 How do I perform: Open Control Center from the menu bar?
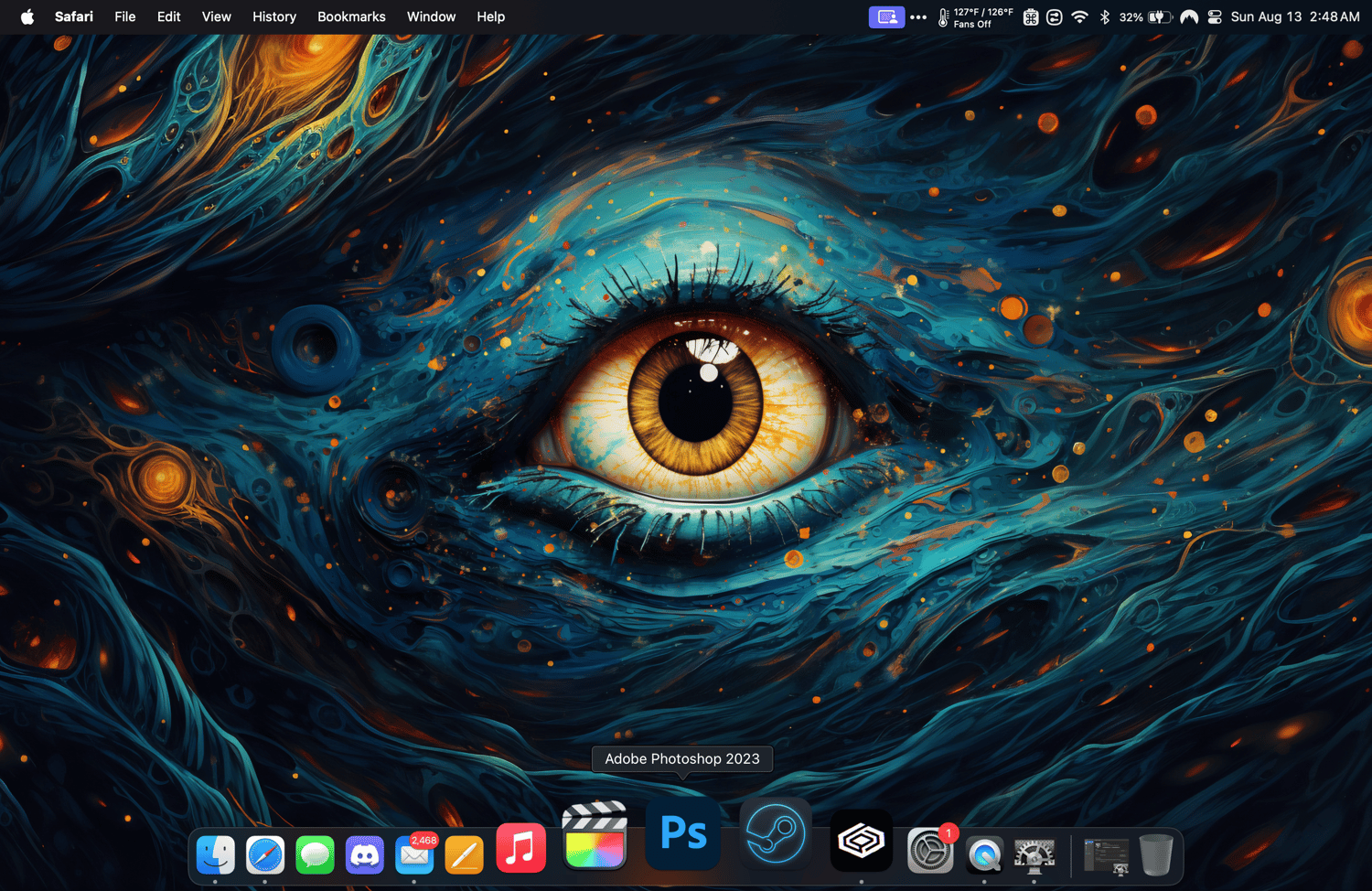pos(1215,16)
